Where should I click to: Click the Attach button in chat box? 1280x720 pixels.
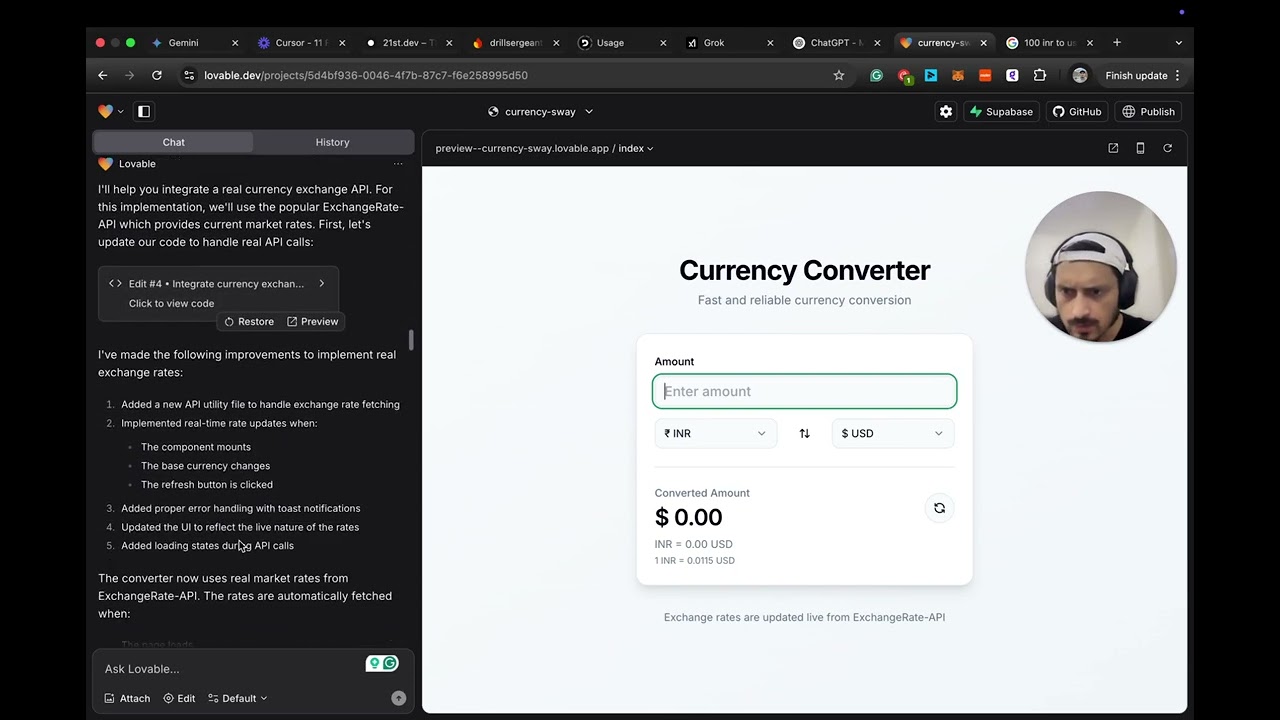tap(127, 698)
